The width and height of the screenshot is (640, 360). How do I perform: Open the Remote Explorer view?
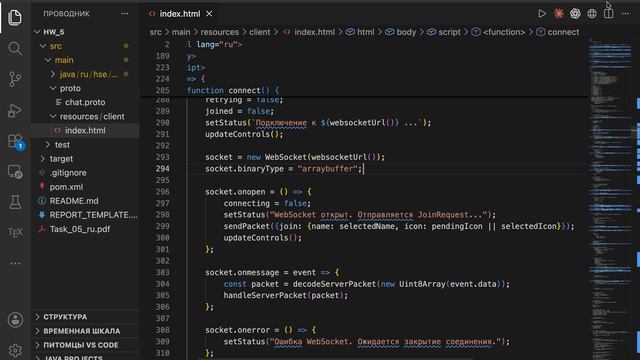point(15,172)
